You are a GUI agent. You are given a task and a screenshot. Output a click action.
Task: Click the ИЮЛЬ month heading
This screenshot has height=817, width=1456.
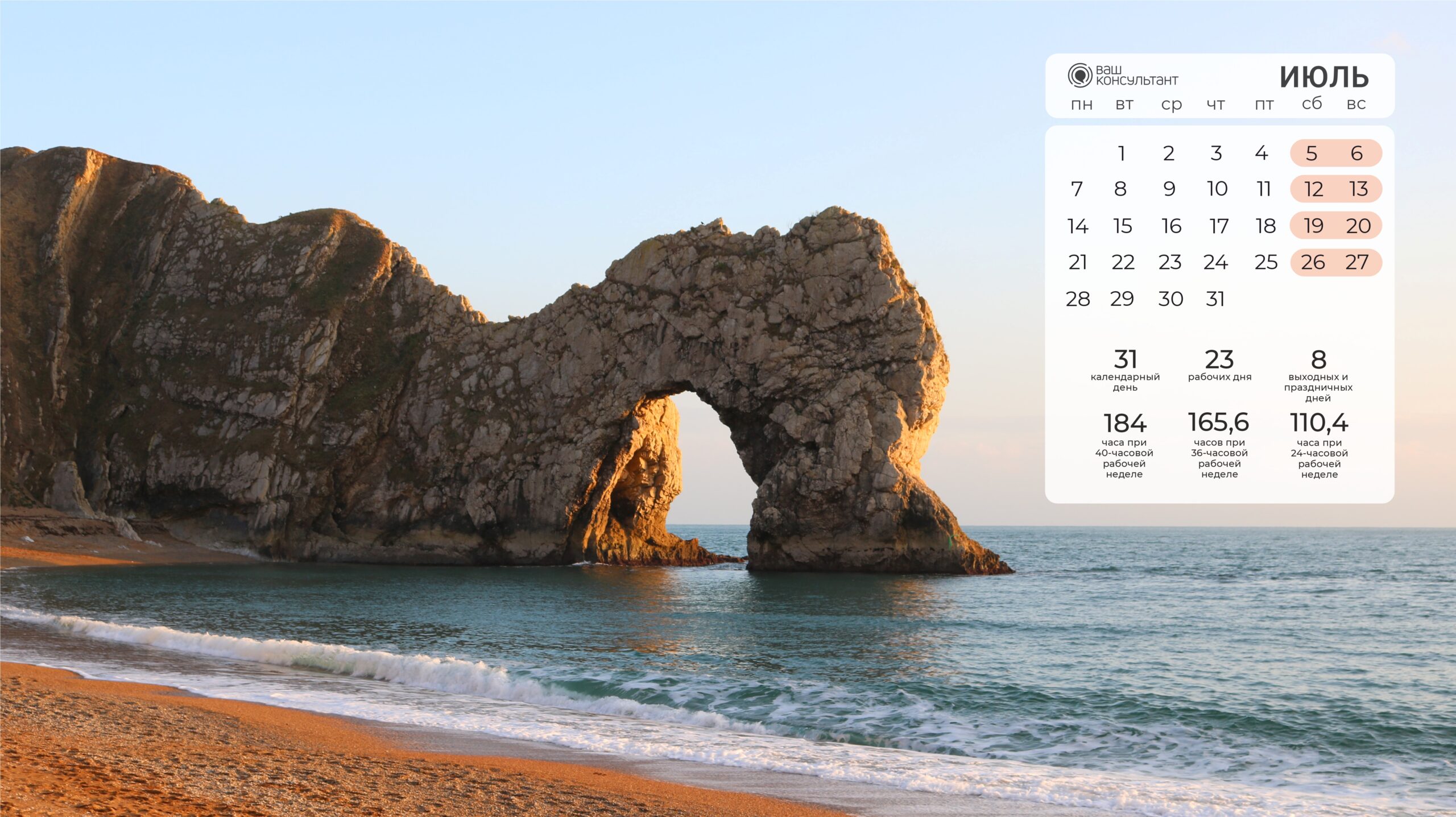coord(1324,77)
